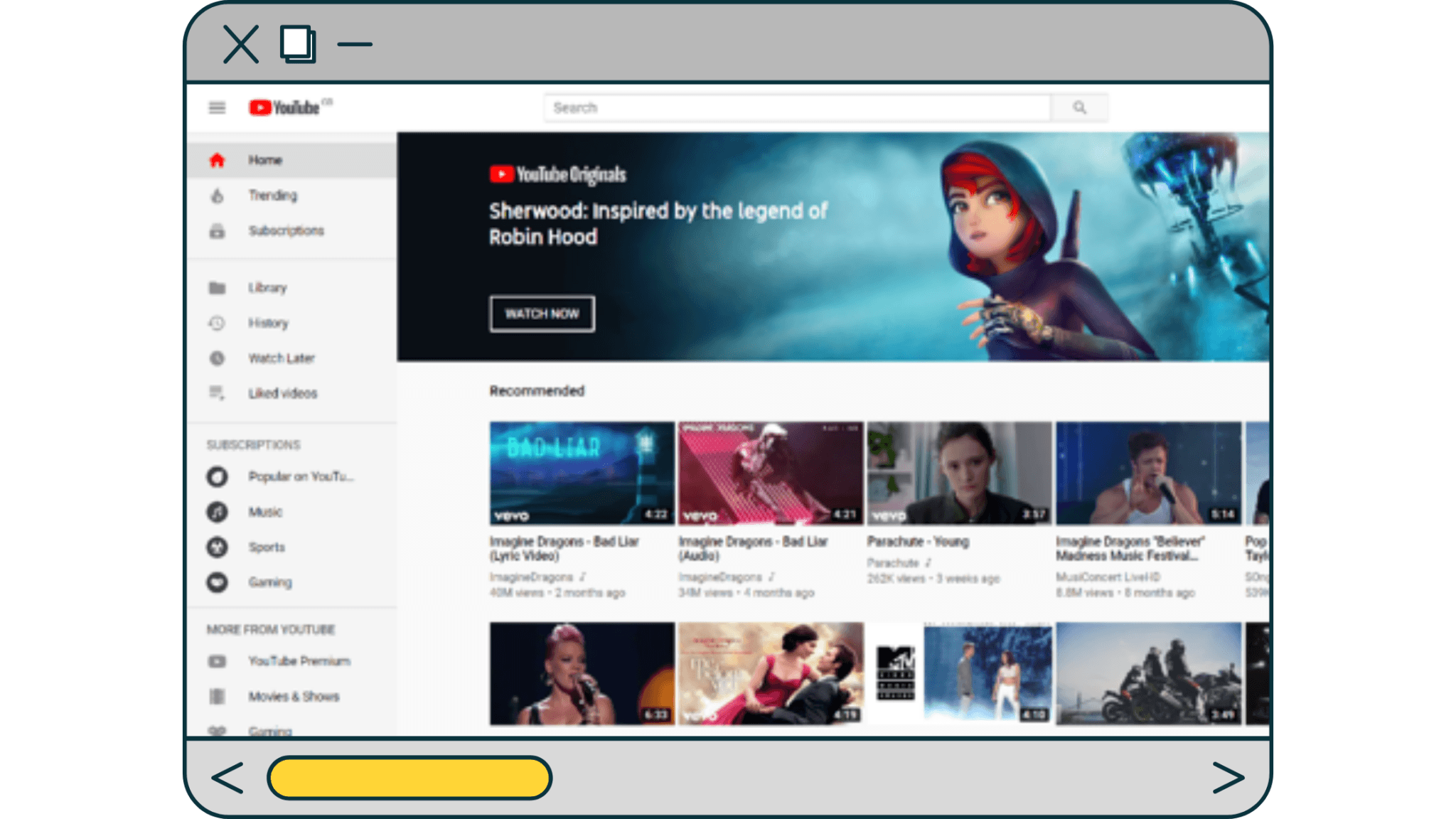Viewport: 1456px width, 819px height.
Task: Click the YouTube Originals logo on banner
Action: (558, 174)
